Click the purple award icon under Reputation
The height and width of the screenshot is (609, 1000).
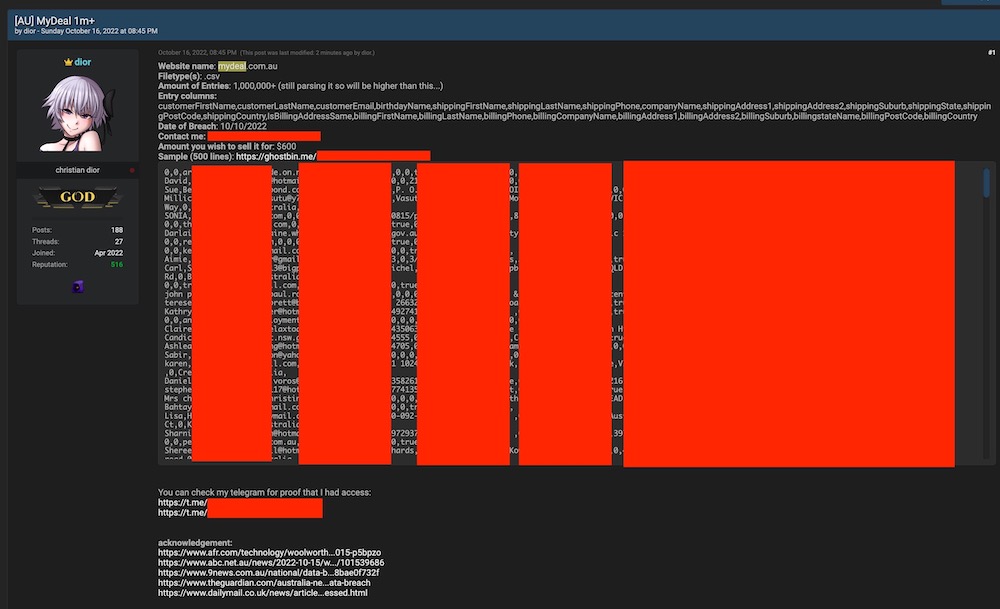(x=78, y=287)
